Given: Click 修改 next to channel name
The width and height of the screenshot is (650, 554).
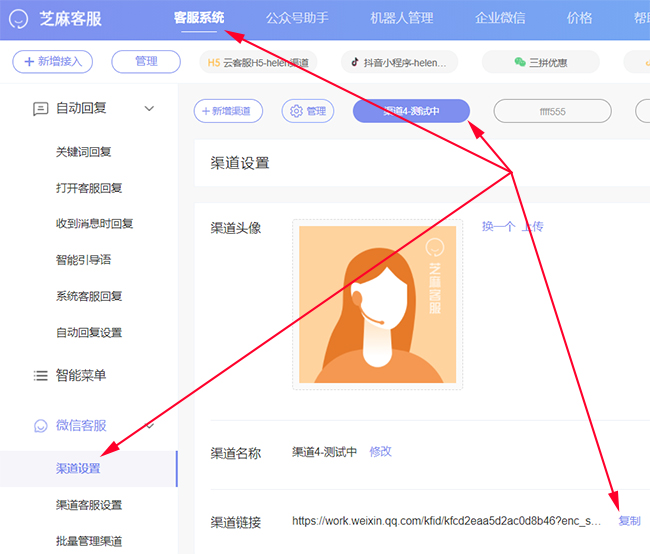Looking at the screenshot, I should (380, 452).
